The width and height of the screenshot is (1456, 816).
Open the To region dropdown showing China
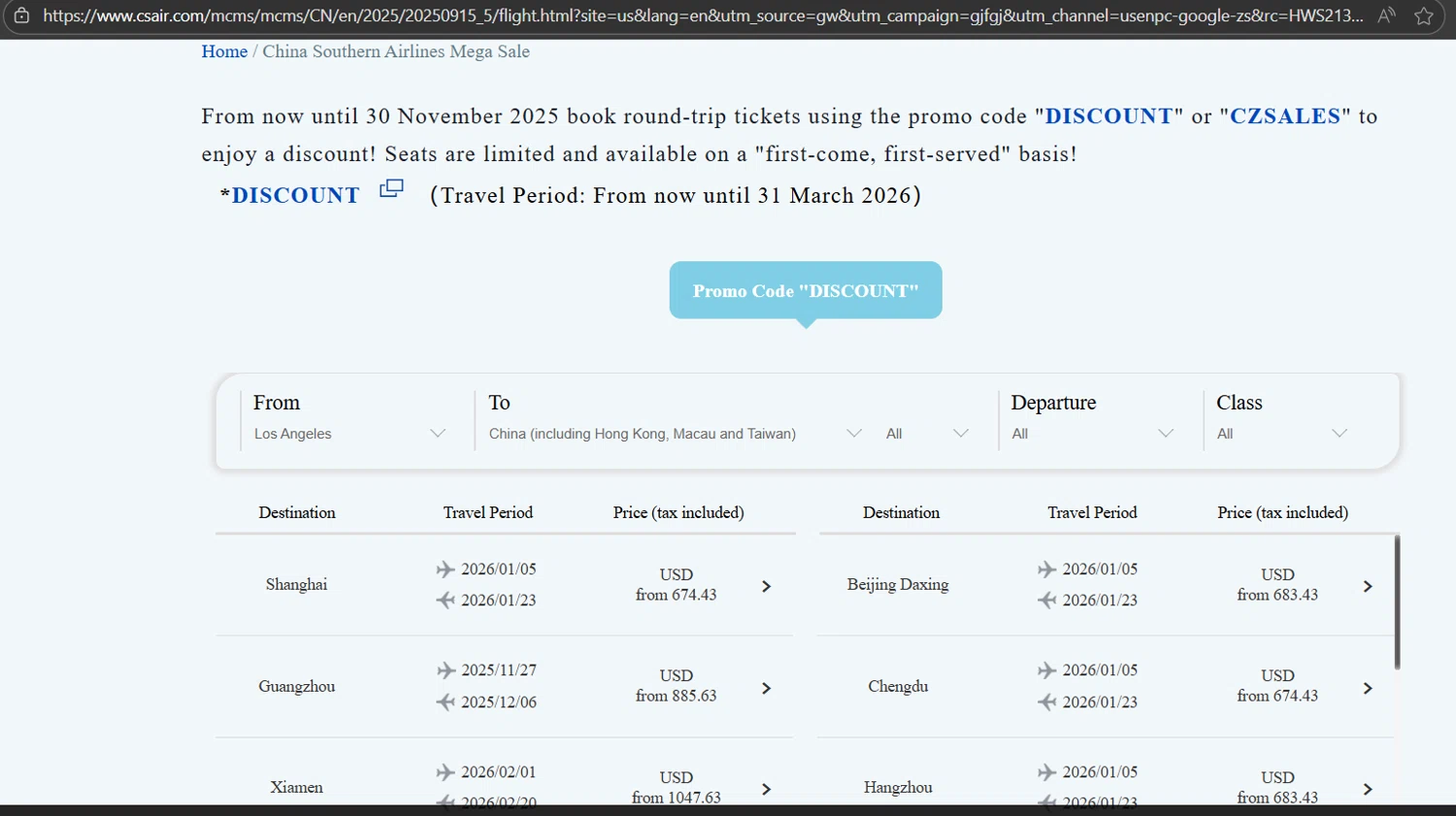point(675,434)
